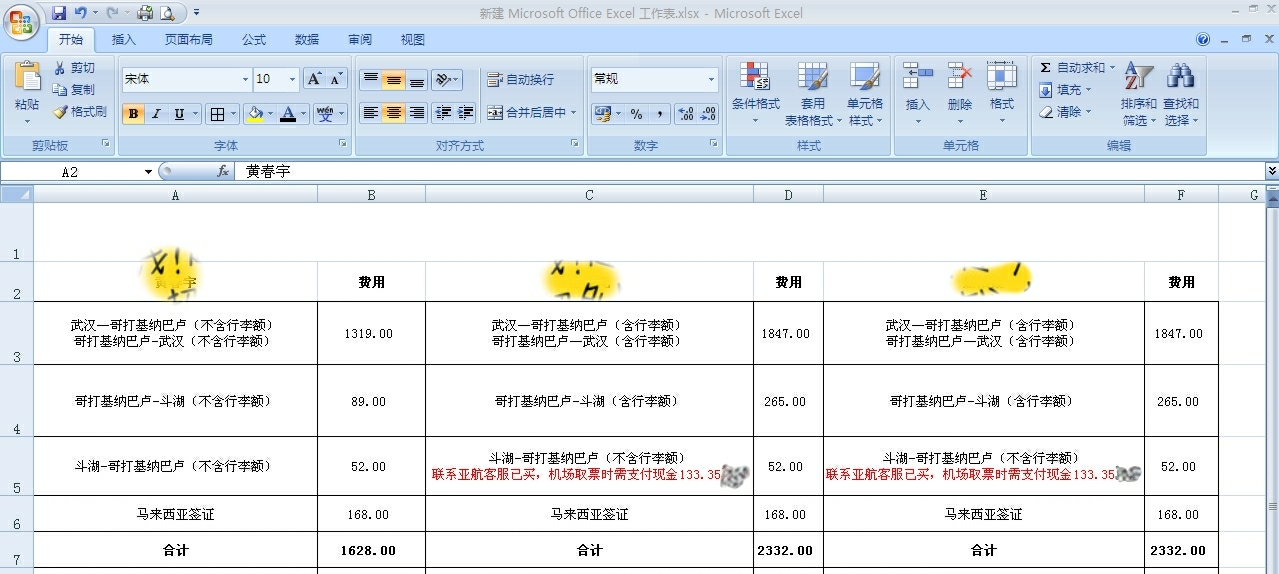Switch to the 数据 (Data) tab
Screen dimensions: 1279x574
[x=307, y=40]
